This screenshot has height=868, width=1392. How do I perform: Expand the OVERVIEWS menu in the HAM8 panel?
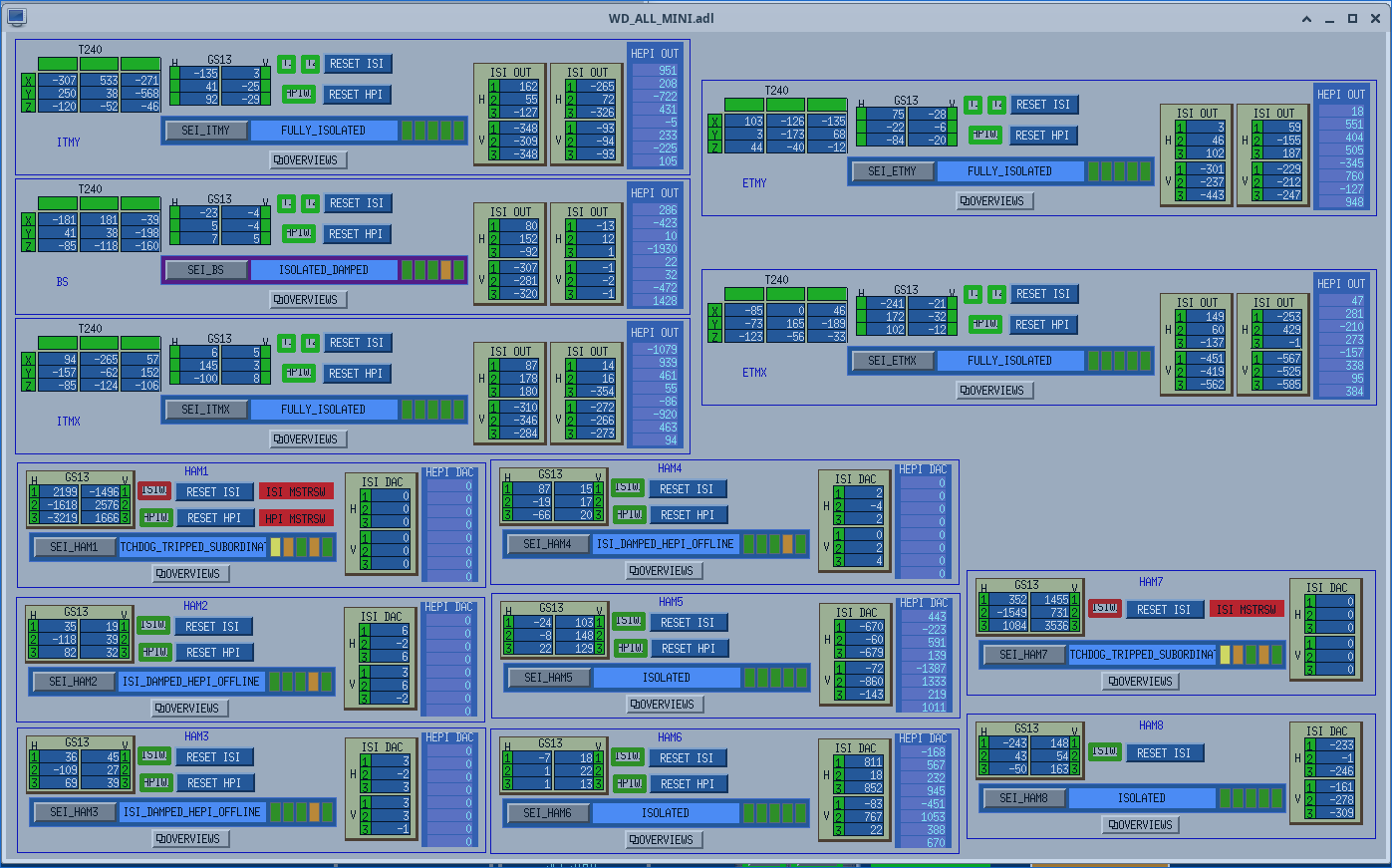pyautogui.click(x=1140, y=824)
